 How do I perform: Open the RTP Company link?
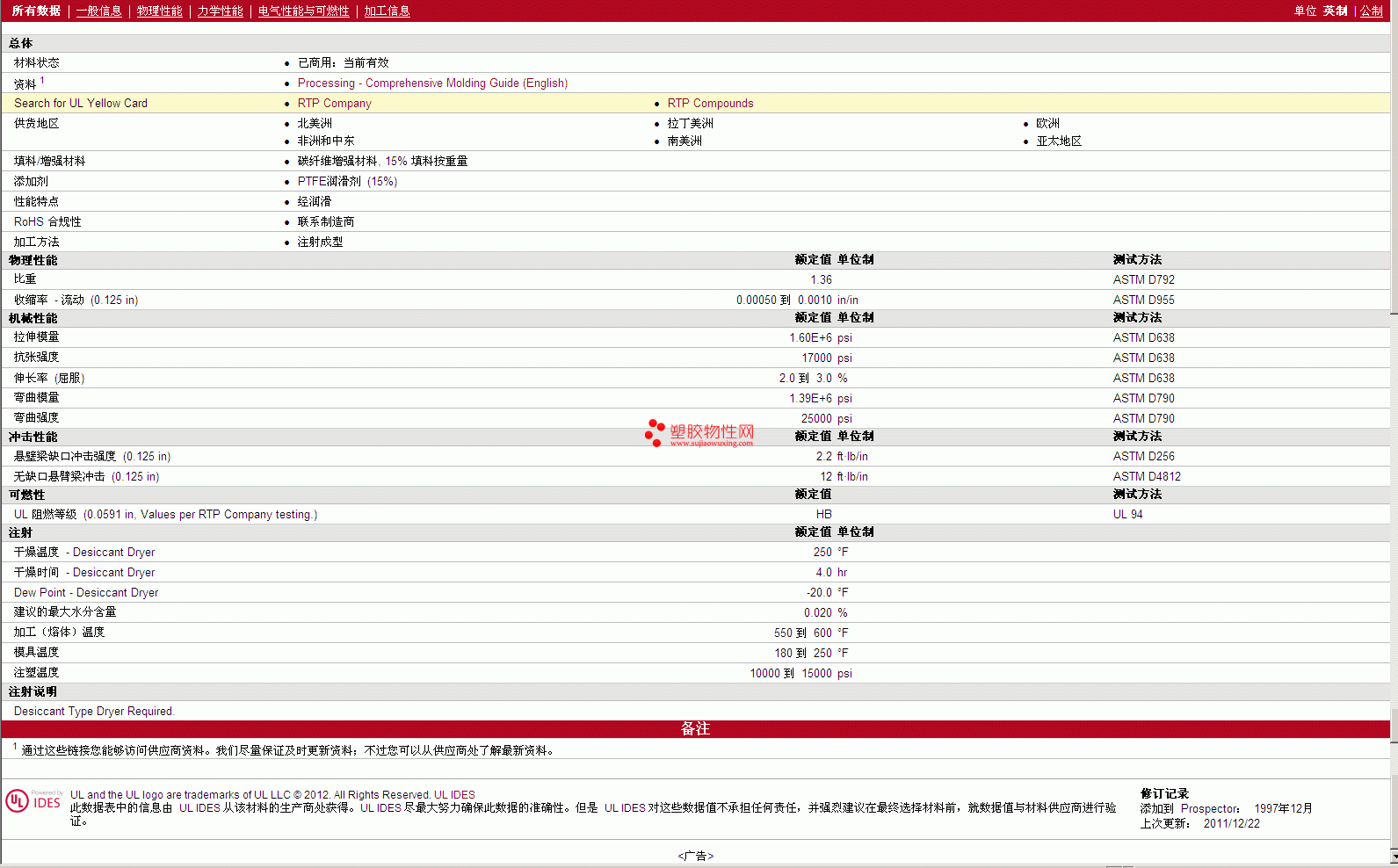click(x=334, y=103)
